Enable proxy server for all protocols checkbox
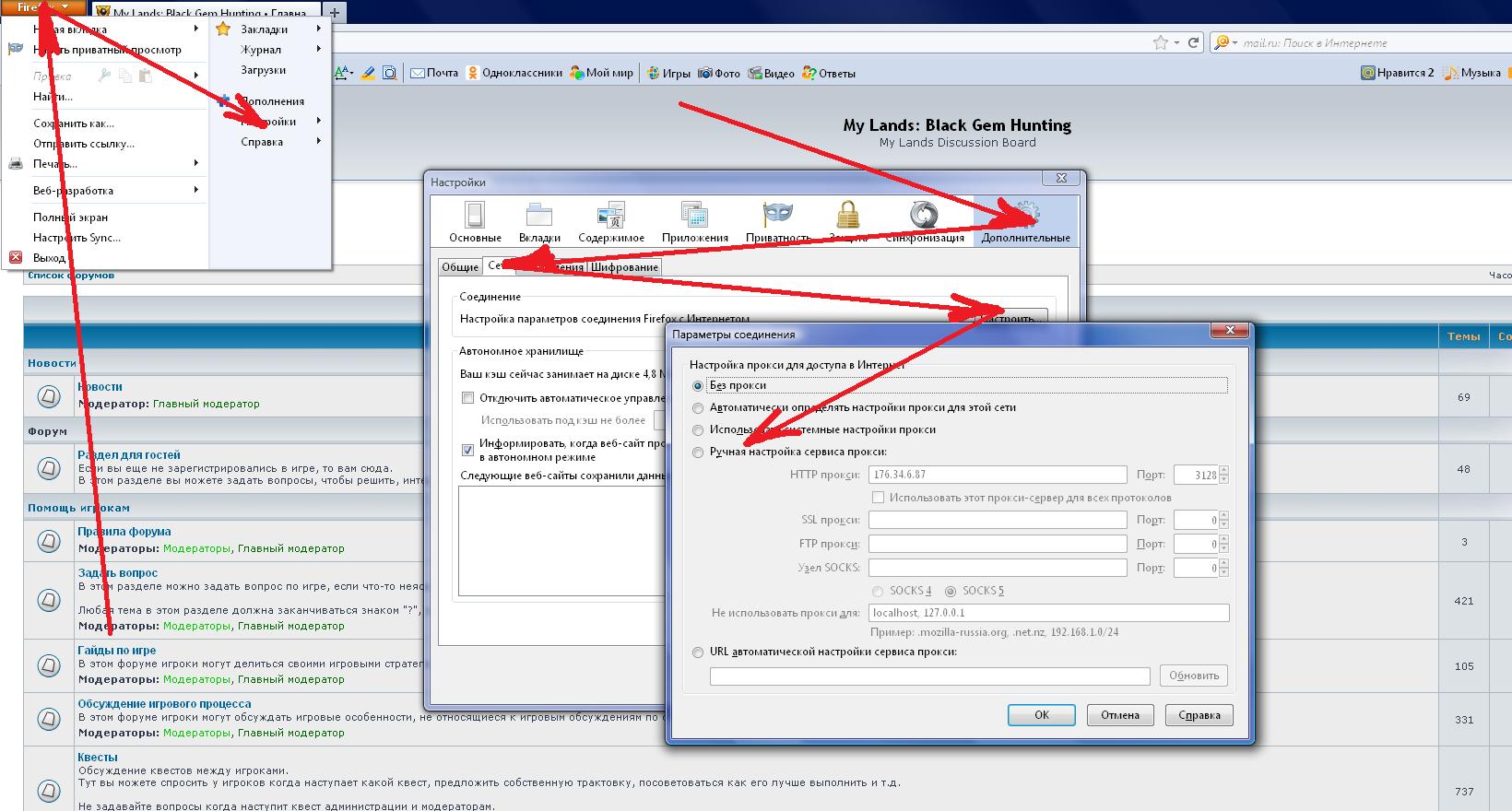Screen dimensions: 1512x811 [879, 498]
